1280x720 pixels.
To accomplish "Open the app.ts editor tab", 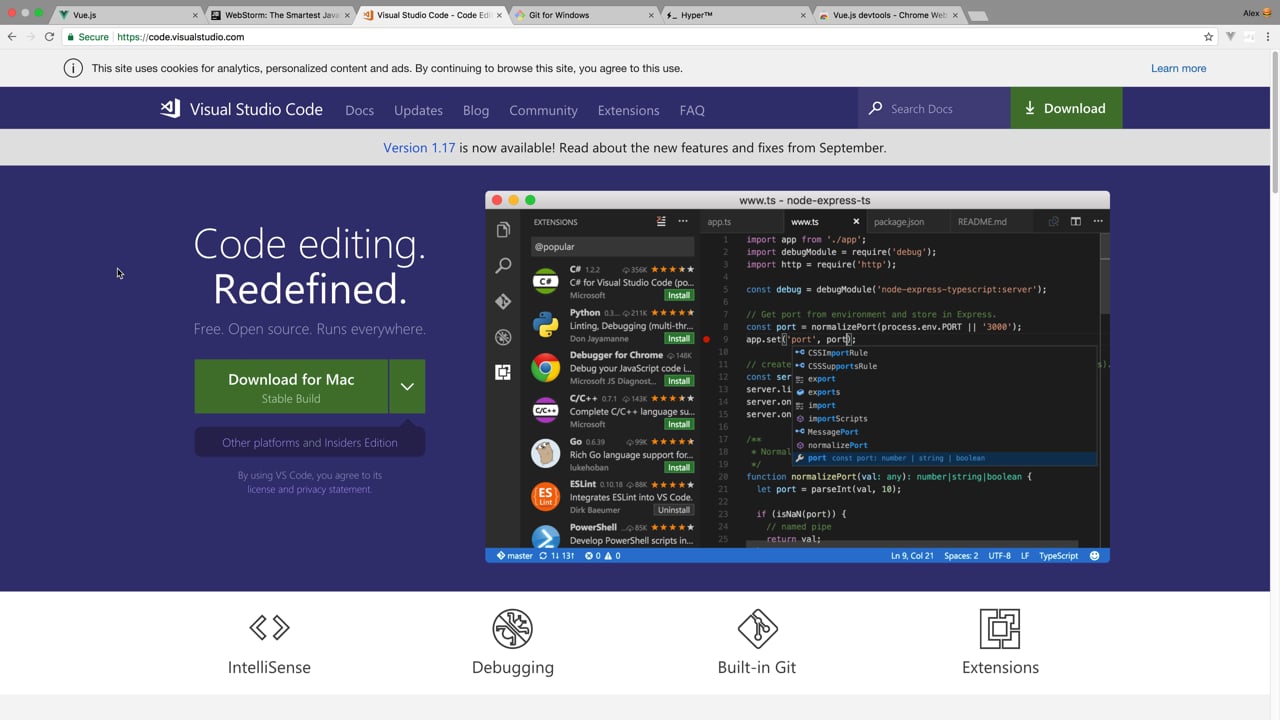I will (x=719, y=222).
